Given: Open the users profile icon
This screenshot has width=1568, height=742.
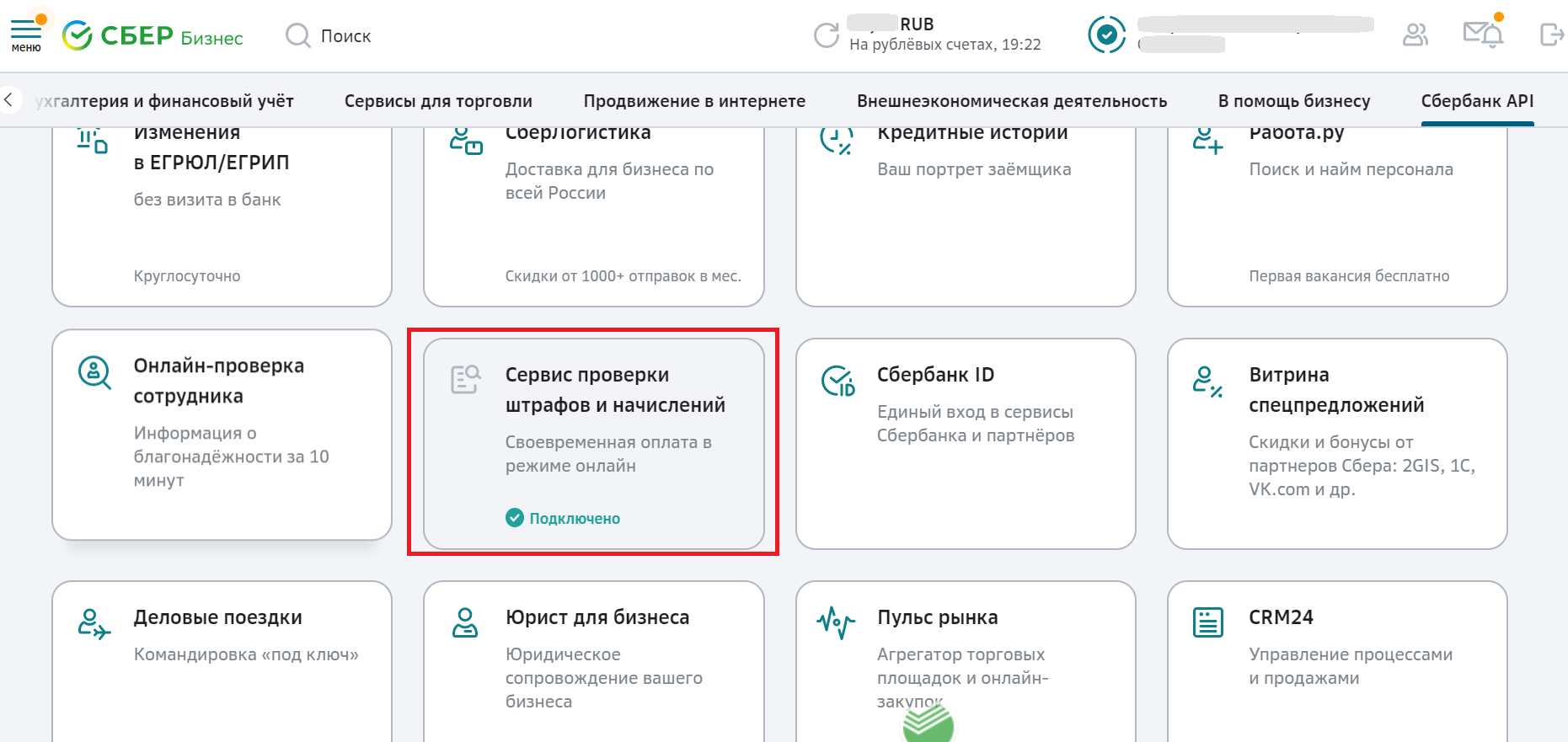Looking at the screenshot, I should tap(1415, 35).
